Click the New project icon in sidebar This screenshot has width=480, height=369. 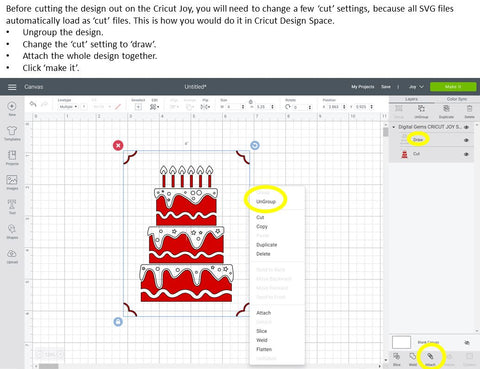point(12,106)
